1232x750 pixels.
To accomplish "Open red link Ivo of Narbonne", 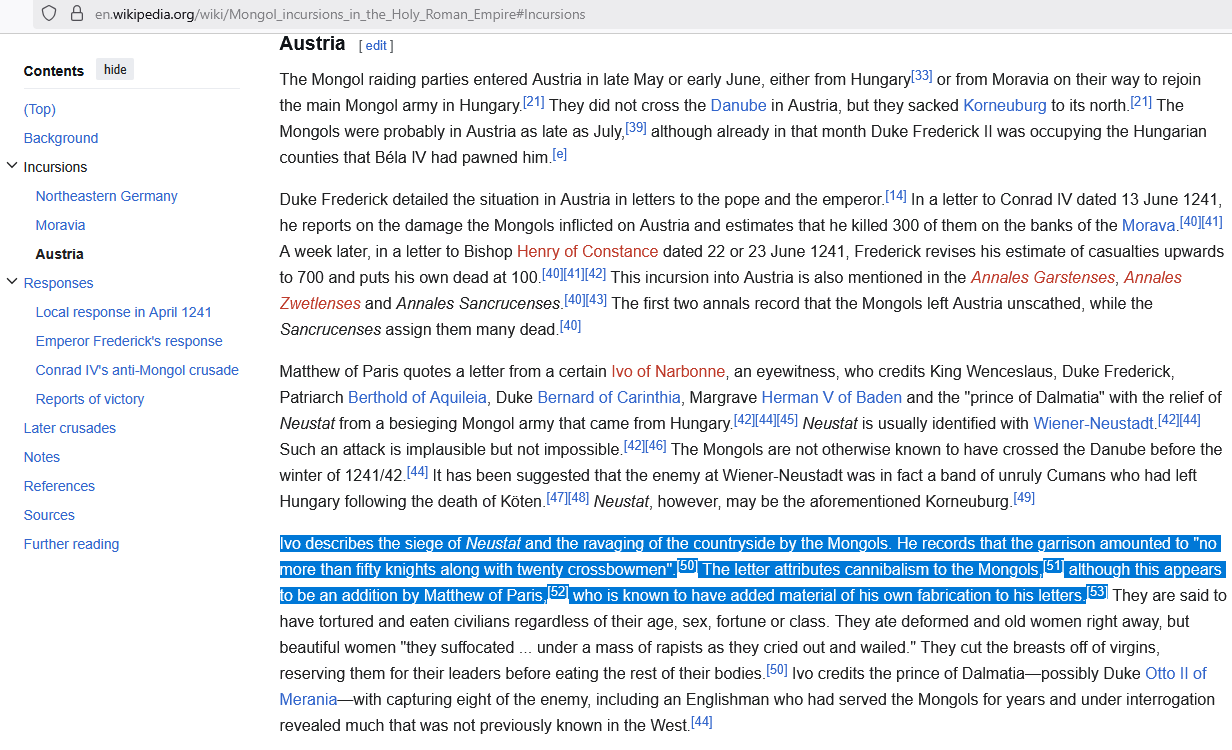I will tap(668, 371).
